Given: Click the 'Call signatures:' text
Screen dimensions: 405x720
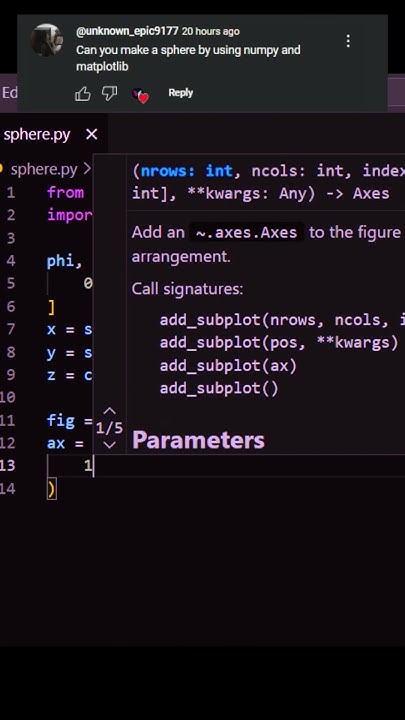Looking at the screenshot, I should point(187,289).
